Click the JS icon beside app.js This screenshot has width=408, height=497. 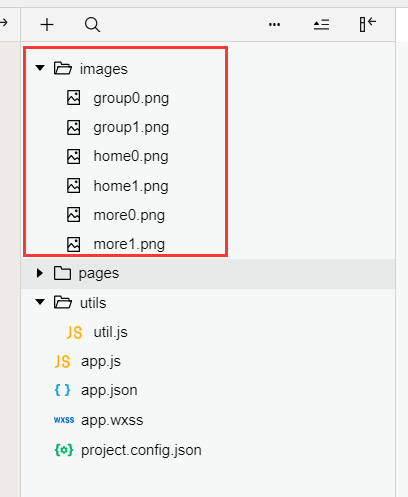click(x=62, y=361)
